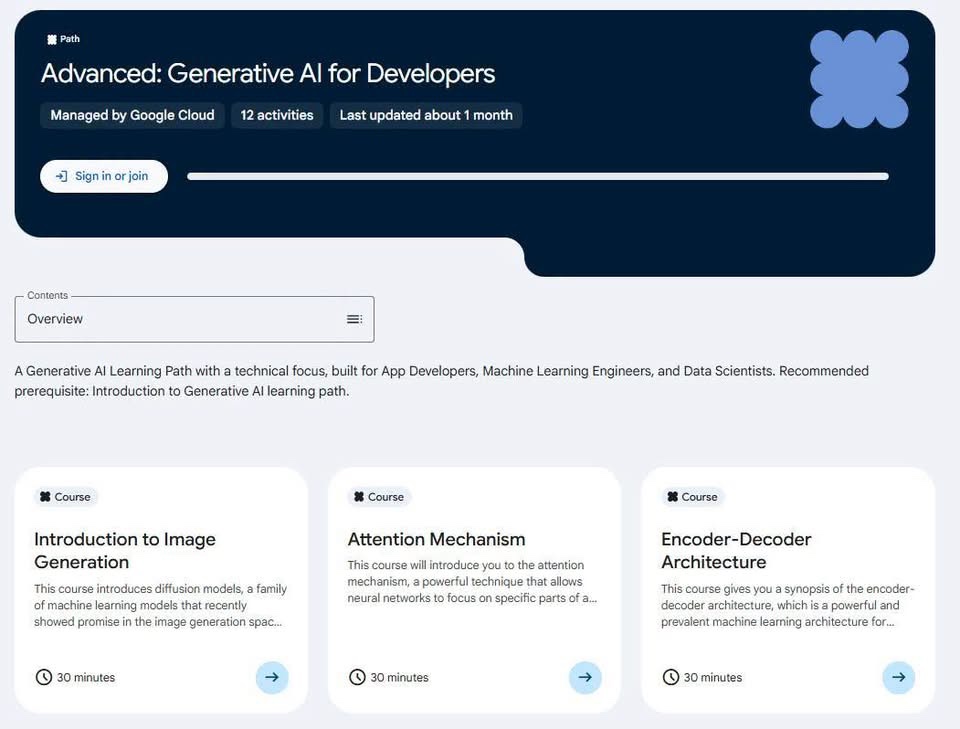Click 30 minutes on Image Generation card

click(x=86, y=678)
